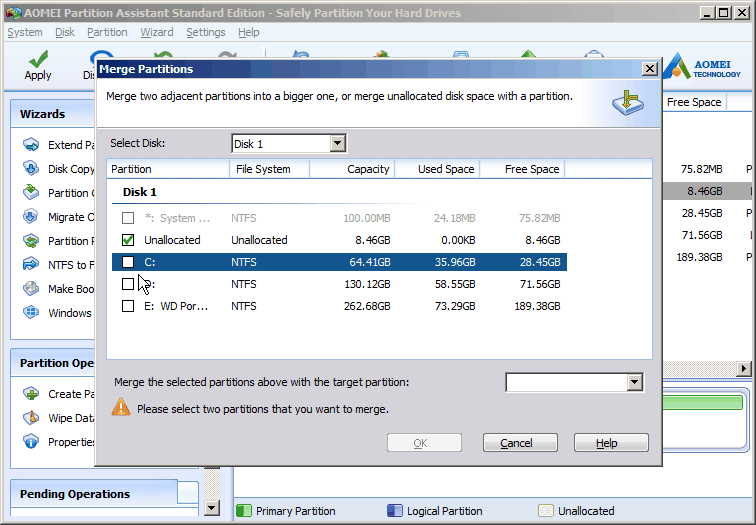Open the Make Bootable Media icon
The height and width of the screenshot is (525, 756).
[31, 288]
